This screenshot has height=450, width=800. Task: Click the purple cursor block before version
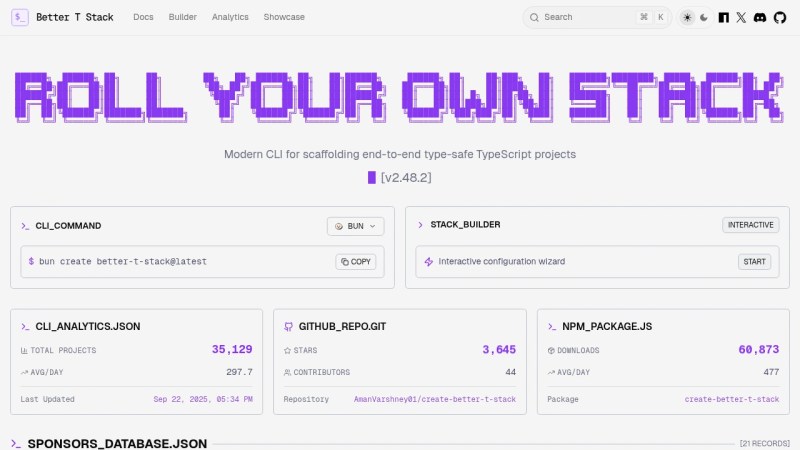371,178
